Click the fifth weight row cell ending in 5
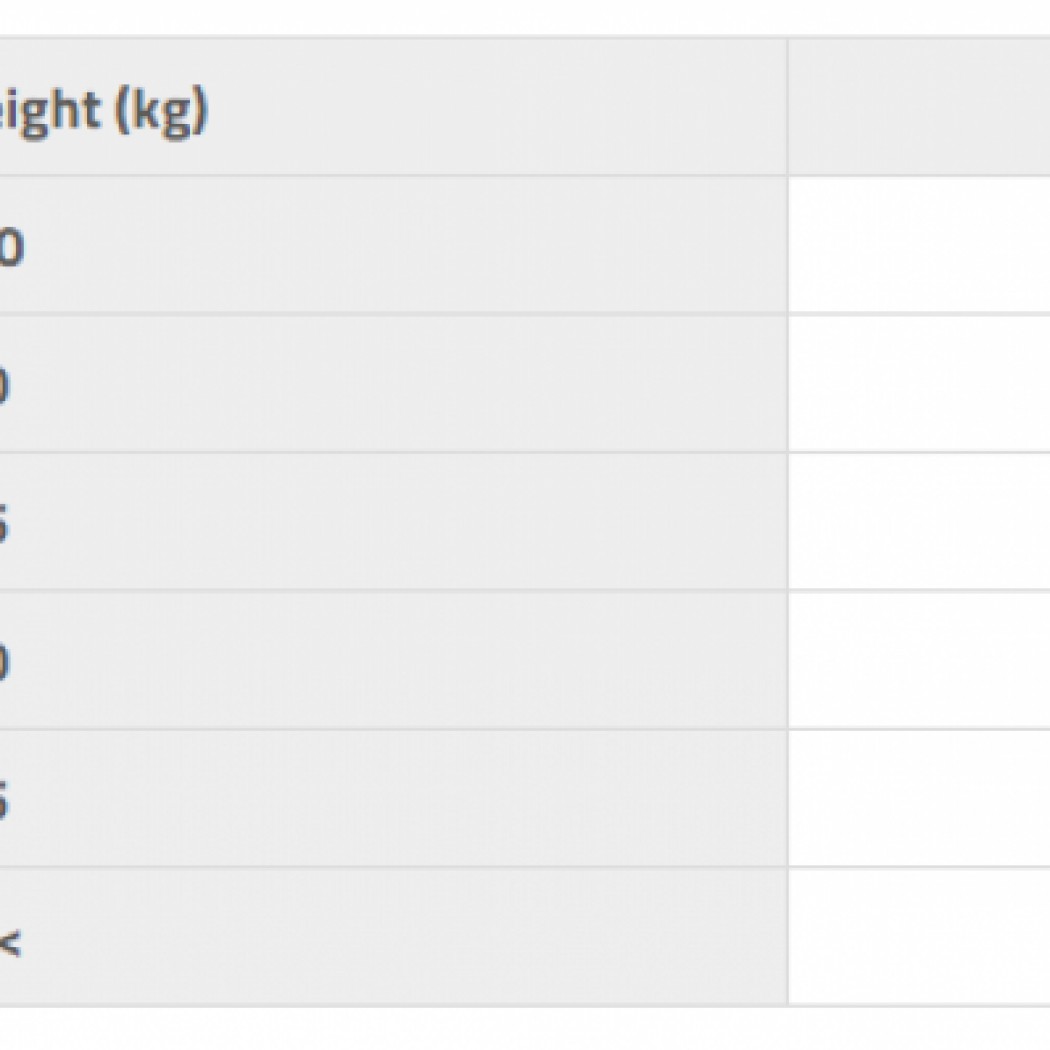Viewport: 1050px width, 1050px height. (390, 798)
